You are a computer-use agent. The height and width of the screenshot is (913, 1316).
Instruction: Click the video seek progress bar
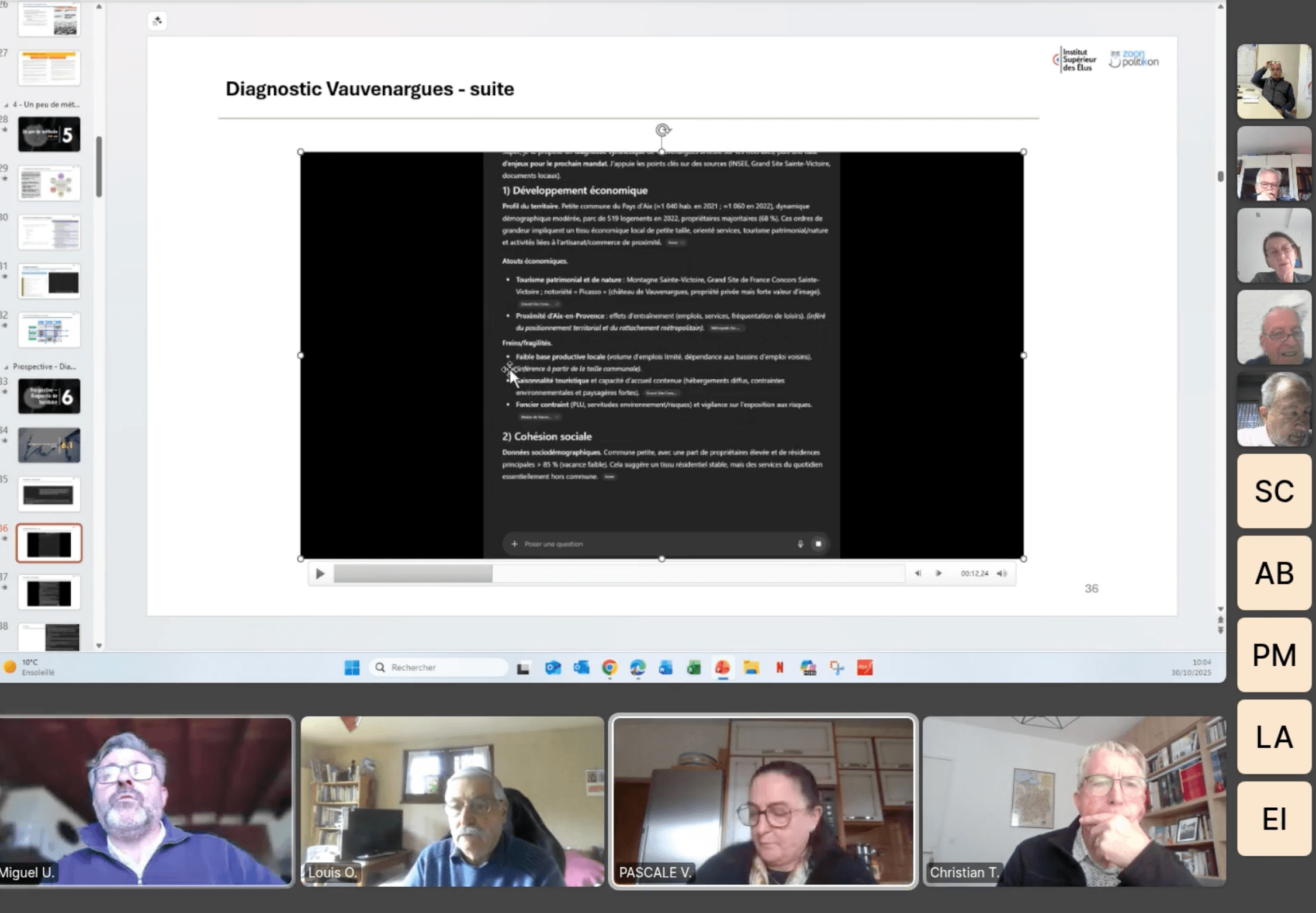619,573
